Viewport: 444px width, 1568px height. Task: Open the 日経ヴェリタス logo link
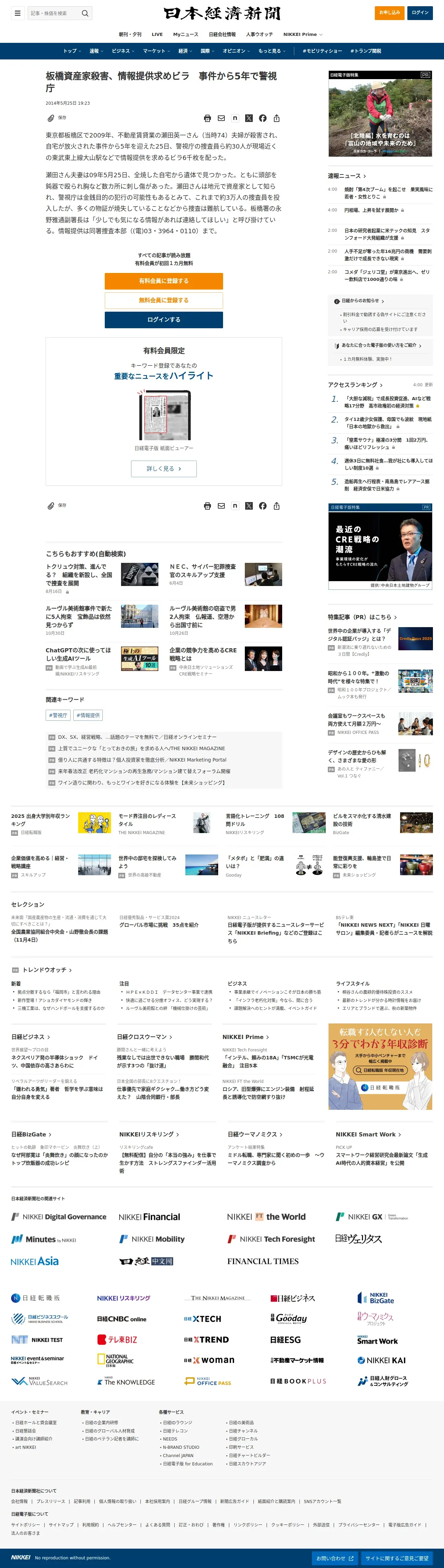pyautogui.click(x=358, y=1239)
